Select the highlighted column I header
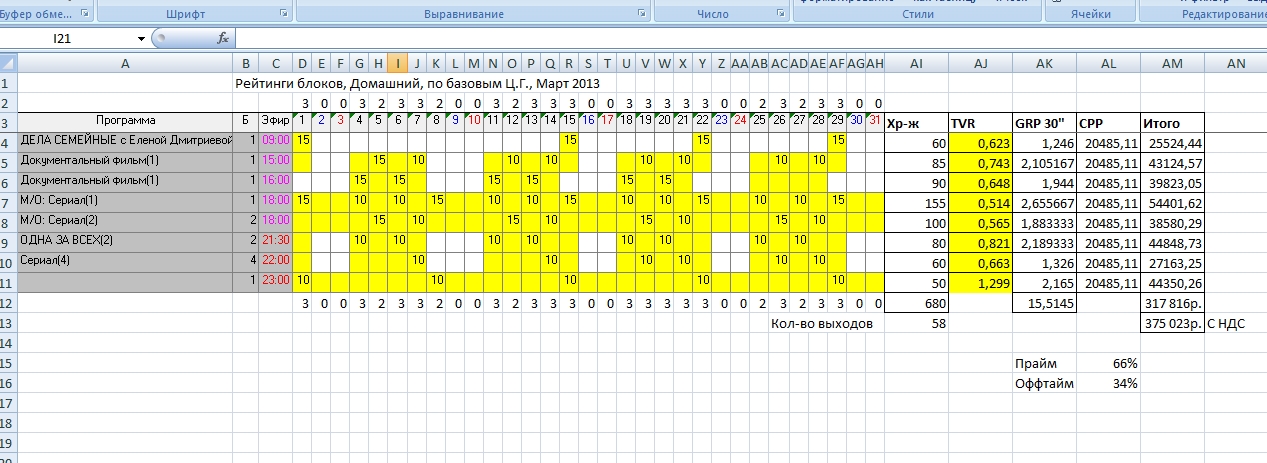Image resolution: width=1267 pixels, height=463 pixels. (x=398, y=64)
